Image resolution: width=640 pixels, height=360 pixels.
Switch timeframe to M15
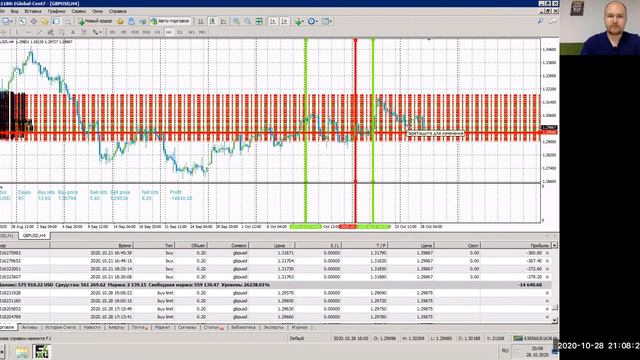135,32
